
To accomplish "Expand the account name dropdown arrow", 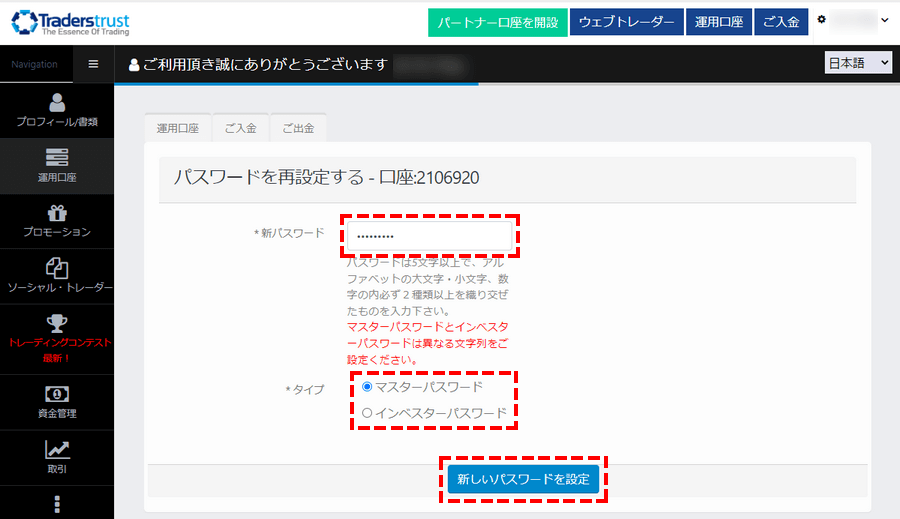I will (885, 20).
